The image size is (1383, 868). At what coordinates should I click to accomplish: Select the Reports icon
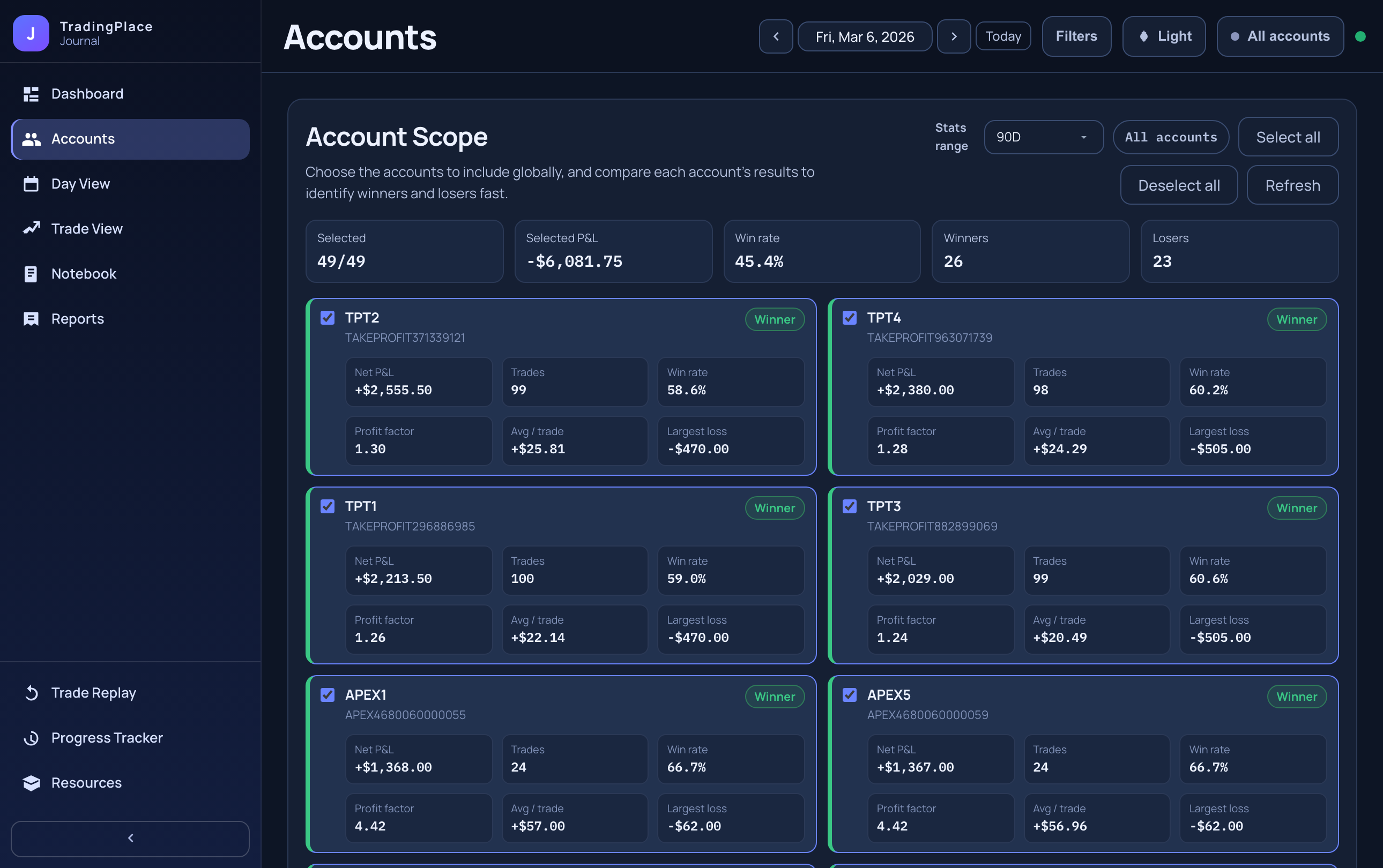tap(31, 319)
